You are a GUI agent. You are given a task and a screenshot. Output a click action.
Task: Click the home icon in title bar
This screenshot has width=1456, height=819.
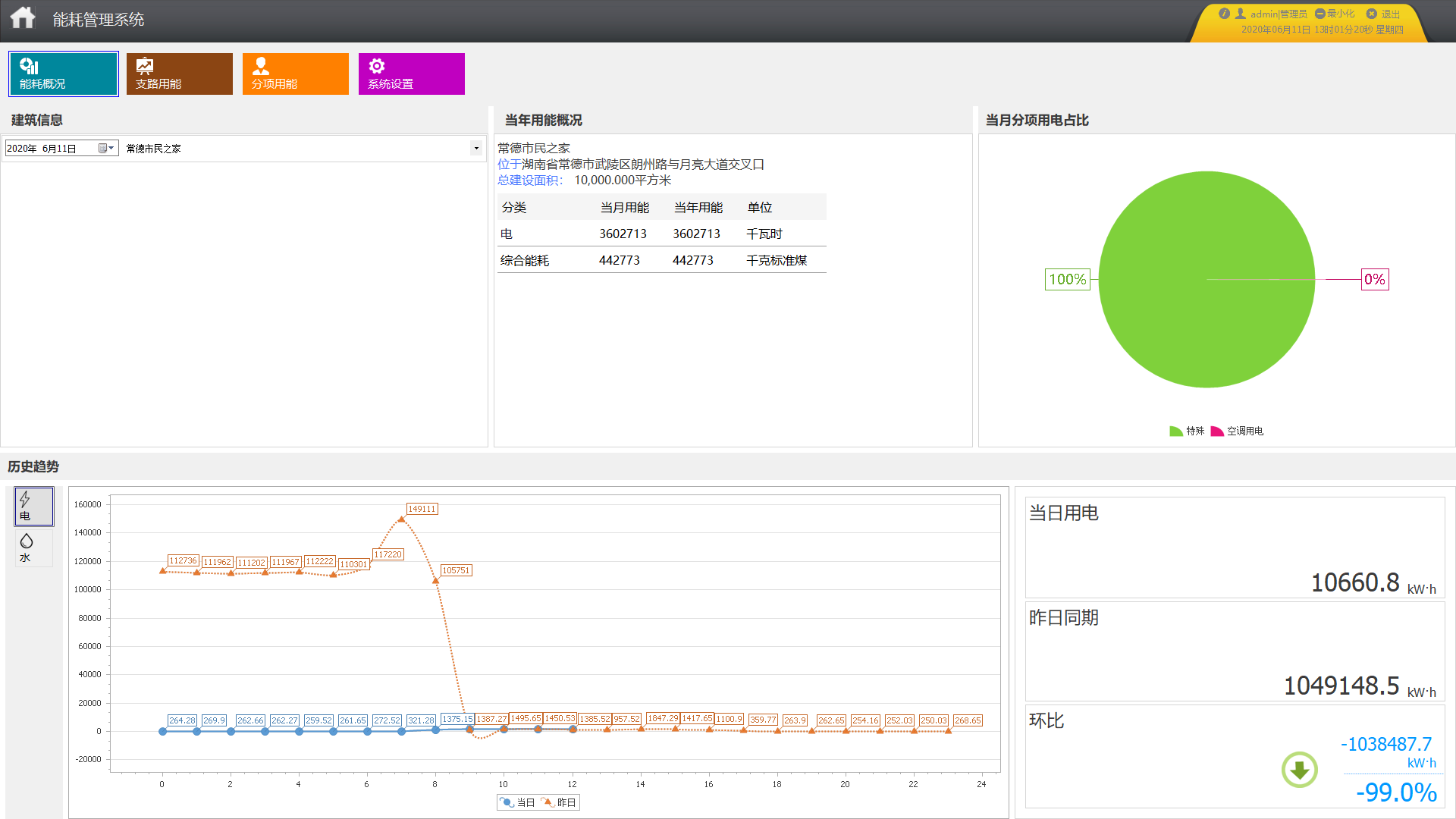[x=23, y=17]
